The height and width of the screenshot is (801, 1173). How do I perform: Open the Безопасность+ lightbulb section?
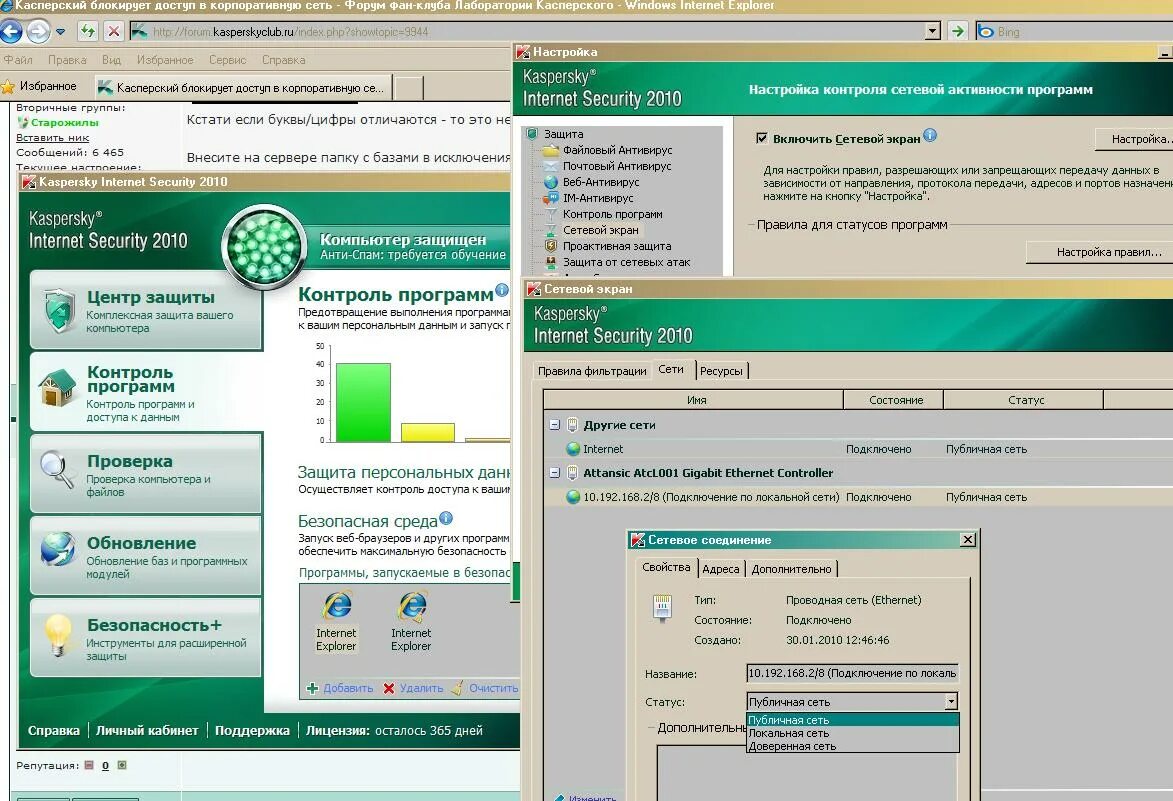tap(146, 637)
